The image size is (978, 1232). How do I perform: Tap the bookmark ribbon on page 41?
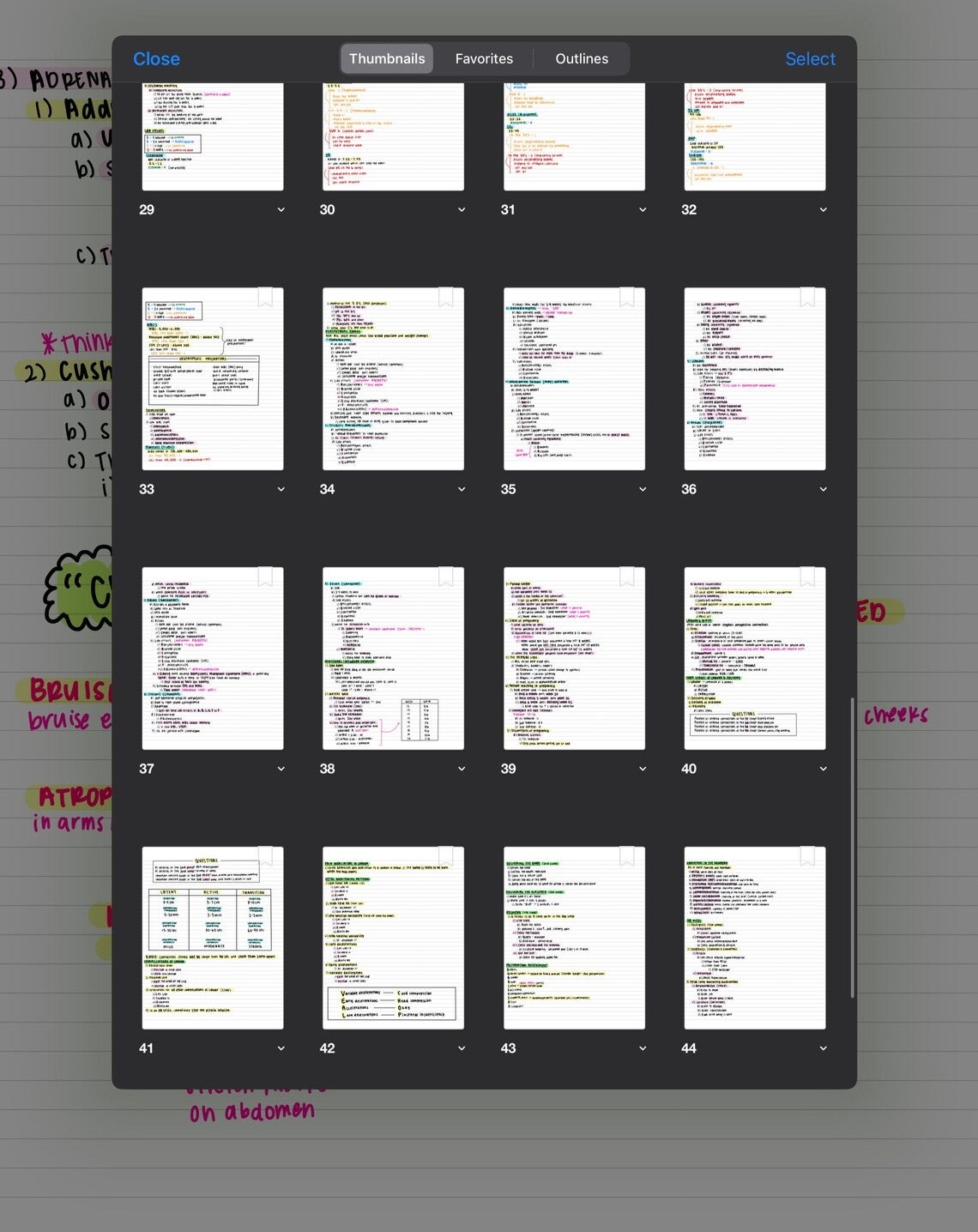point(266,857)
